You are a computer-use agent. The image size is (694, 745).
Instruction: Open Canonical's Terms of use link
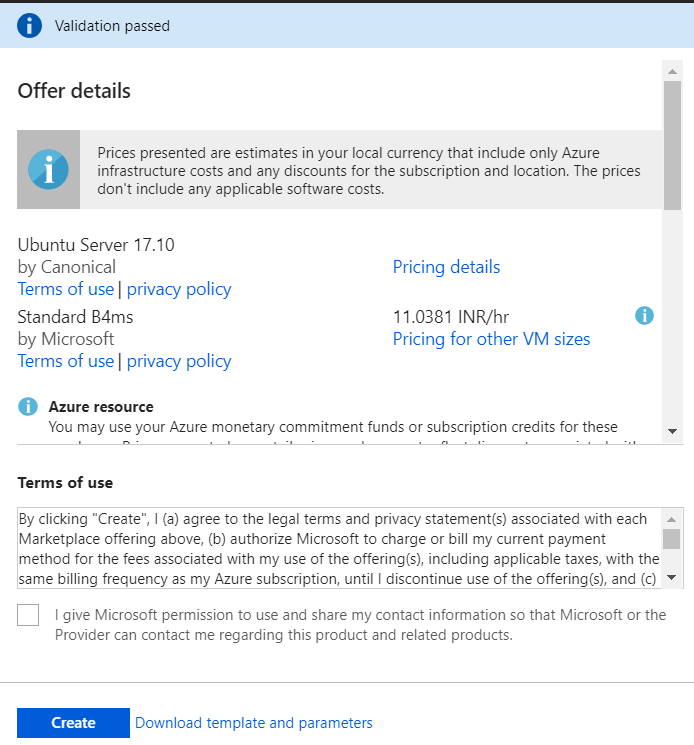(66, 289)
